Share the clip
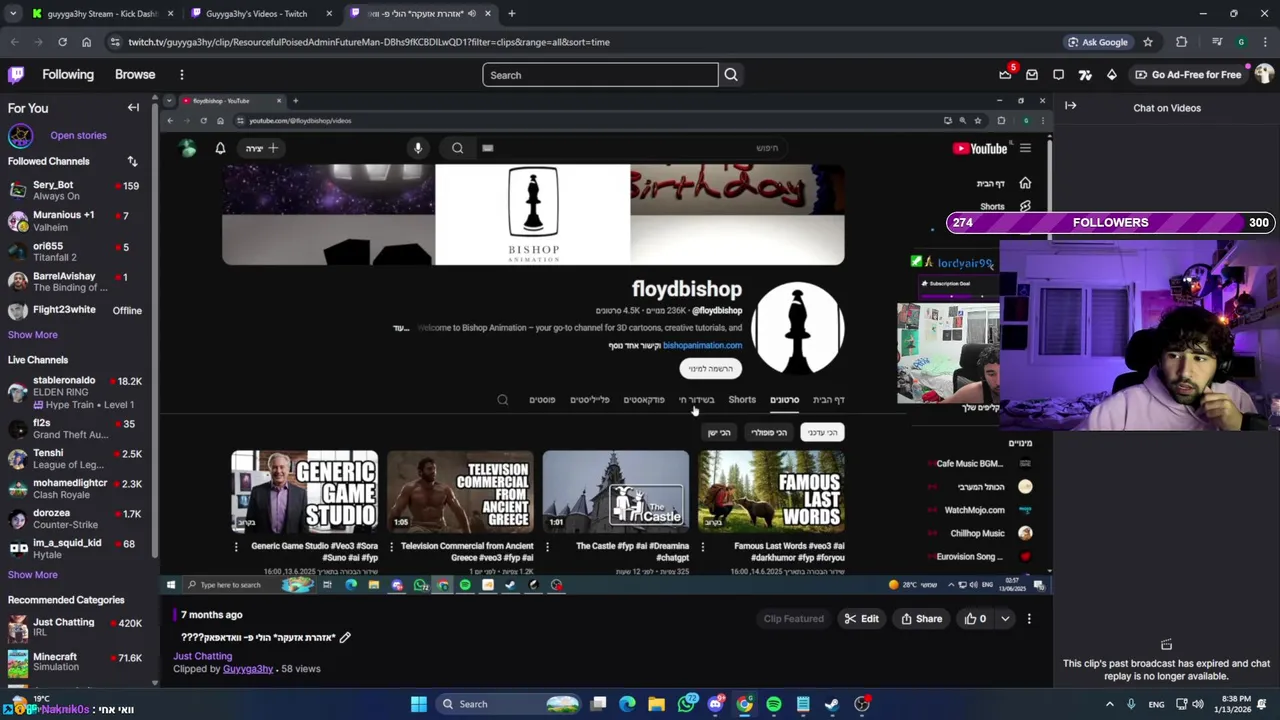Image resolution: width=1280 pixels, height=720 pixels. pyautogui.click(x=921, y=619)
